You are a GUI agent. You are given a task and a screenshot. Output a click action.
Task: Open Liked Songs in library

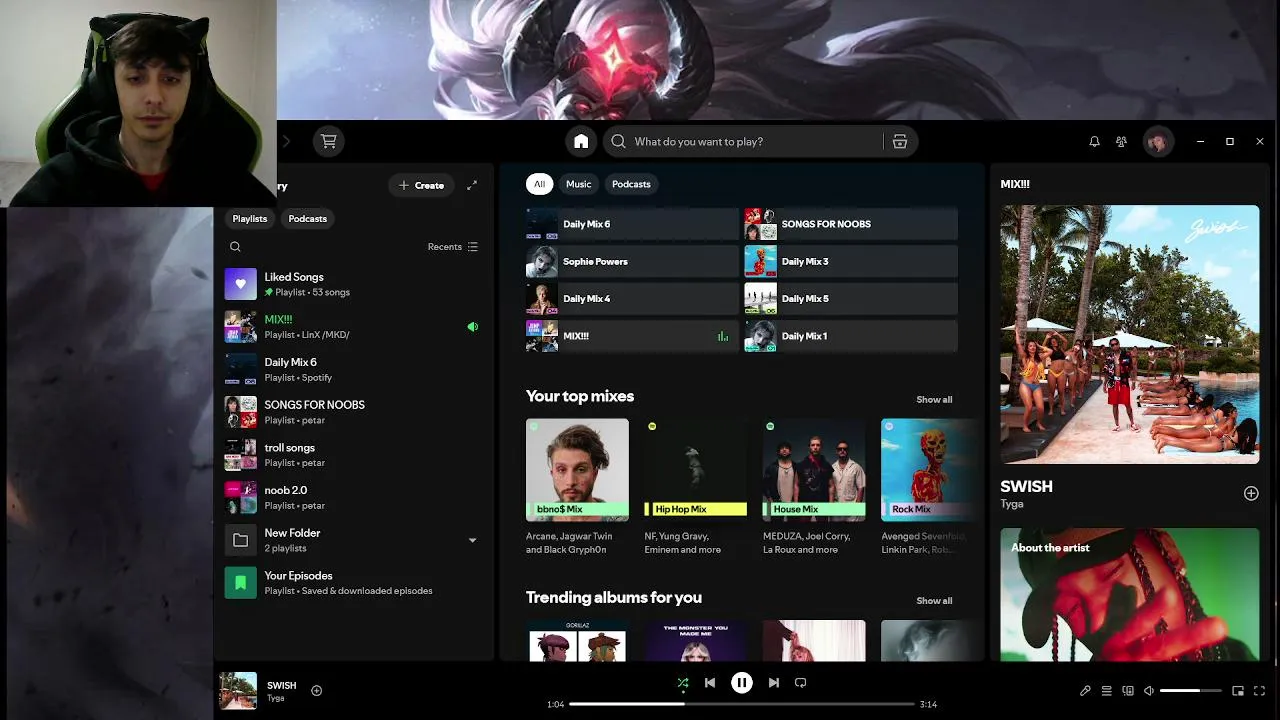pyautogui.click(x=354, y=284)
